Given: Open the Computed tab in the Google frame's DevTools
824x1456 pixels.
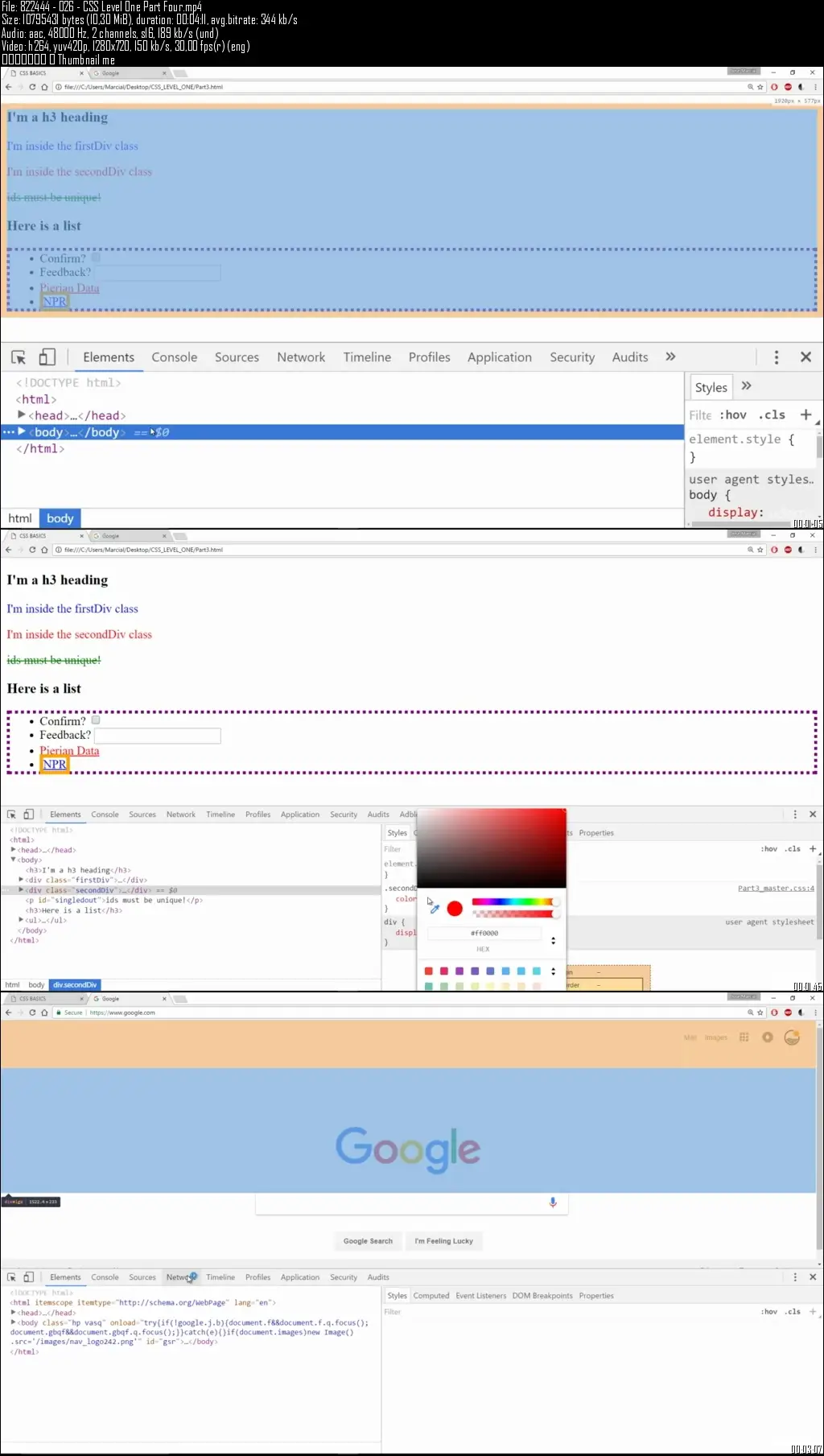Looking at the screenshot, I should [x=431, y=1296].
